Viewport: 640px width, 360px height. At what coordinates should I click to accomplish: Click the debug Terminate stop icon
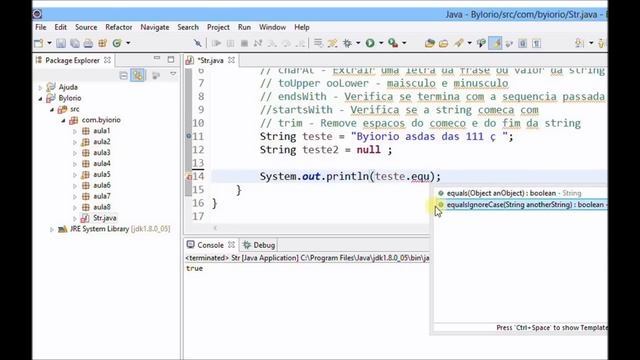click(x=244, y=43)
